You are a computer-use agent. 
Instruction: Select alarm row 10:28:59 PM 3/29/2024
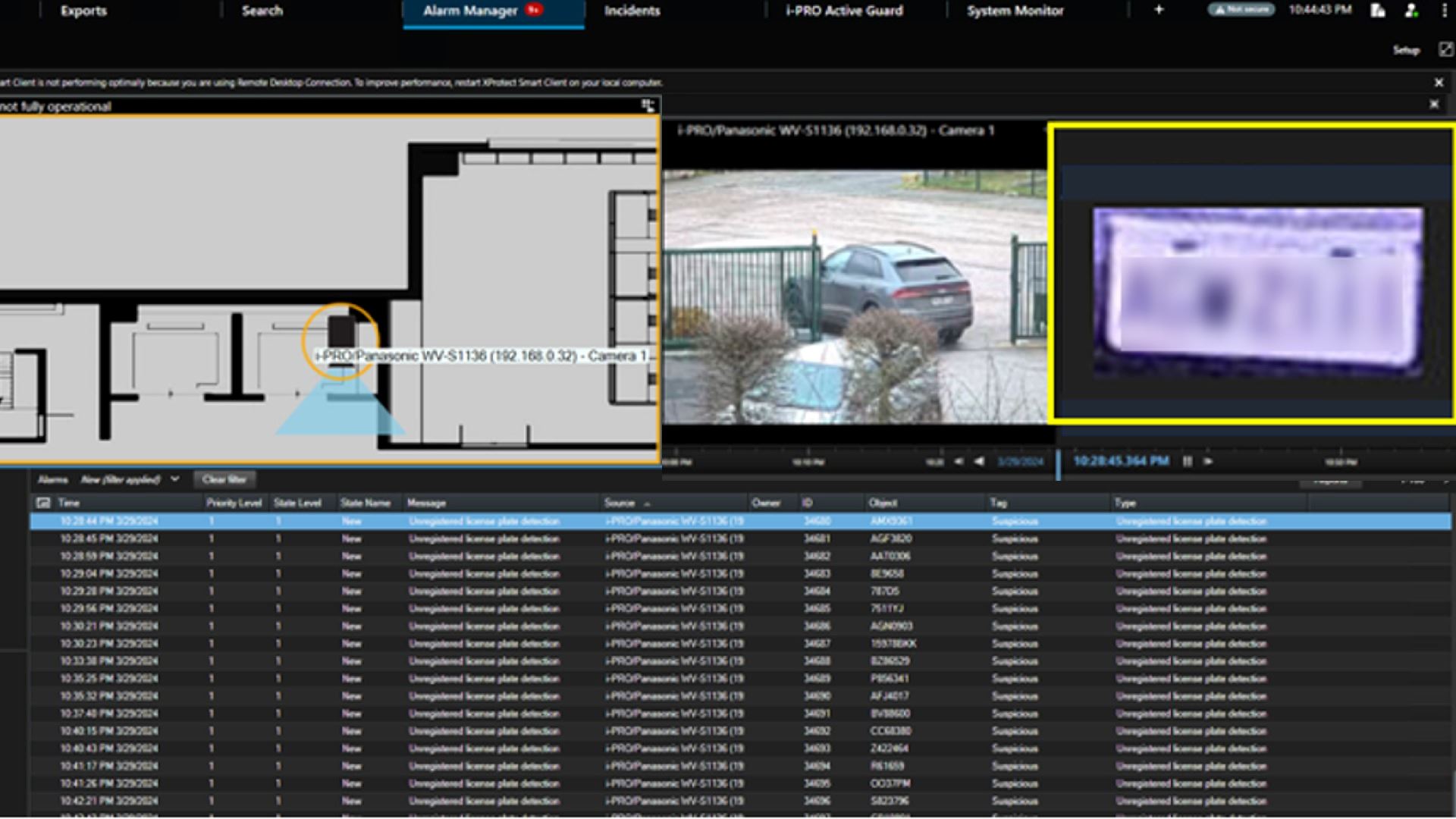741,557
